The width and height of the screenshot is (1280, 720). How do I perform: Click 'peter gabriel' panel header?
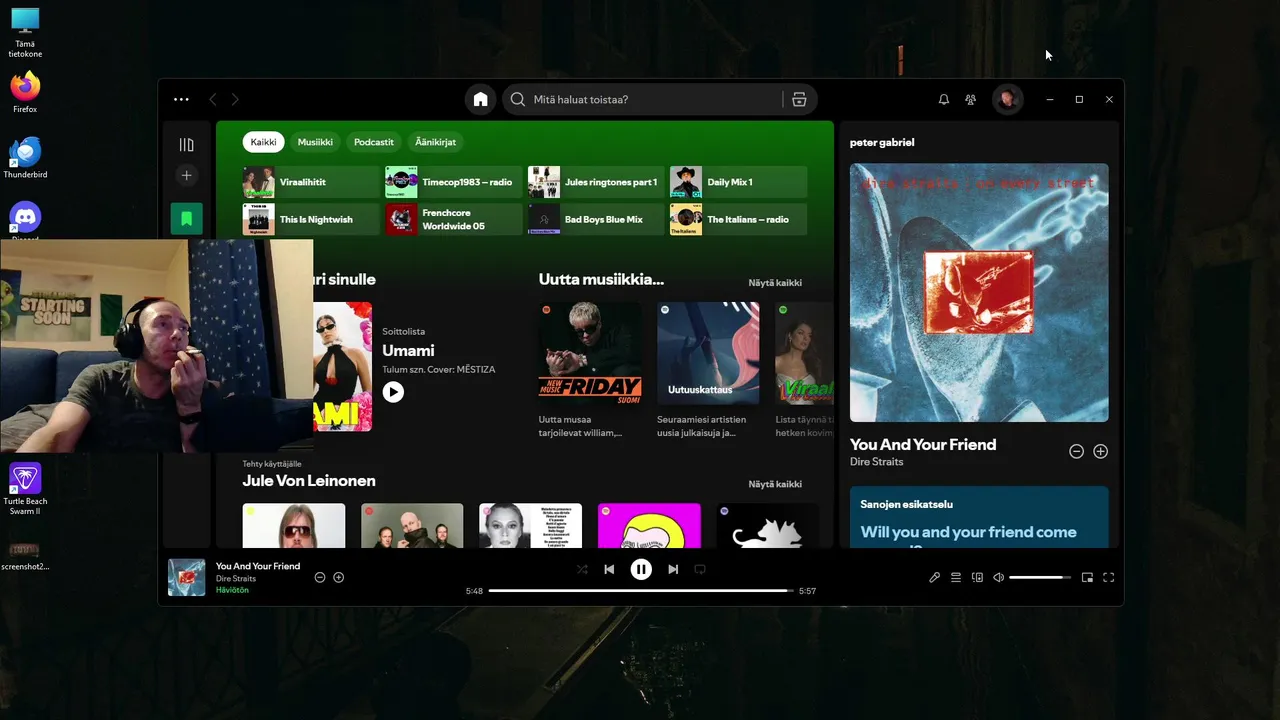[882, 142]
